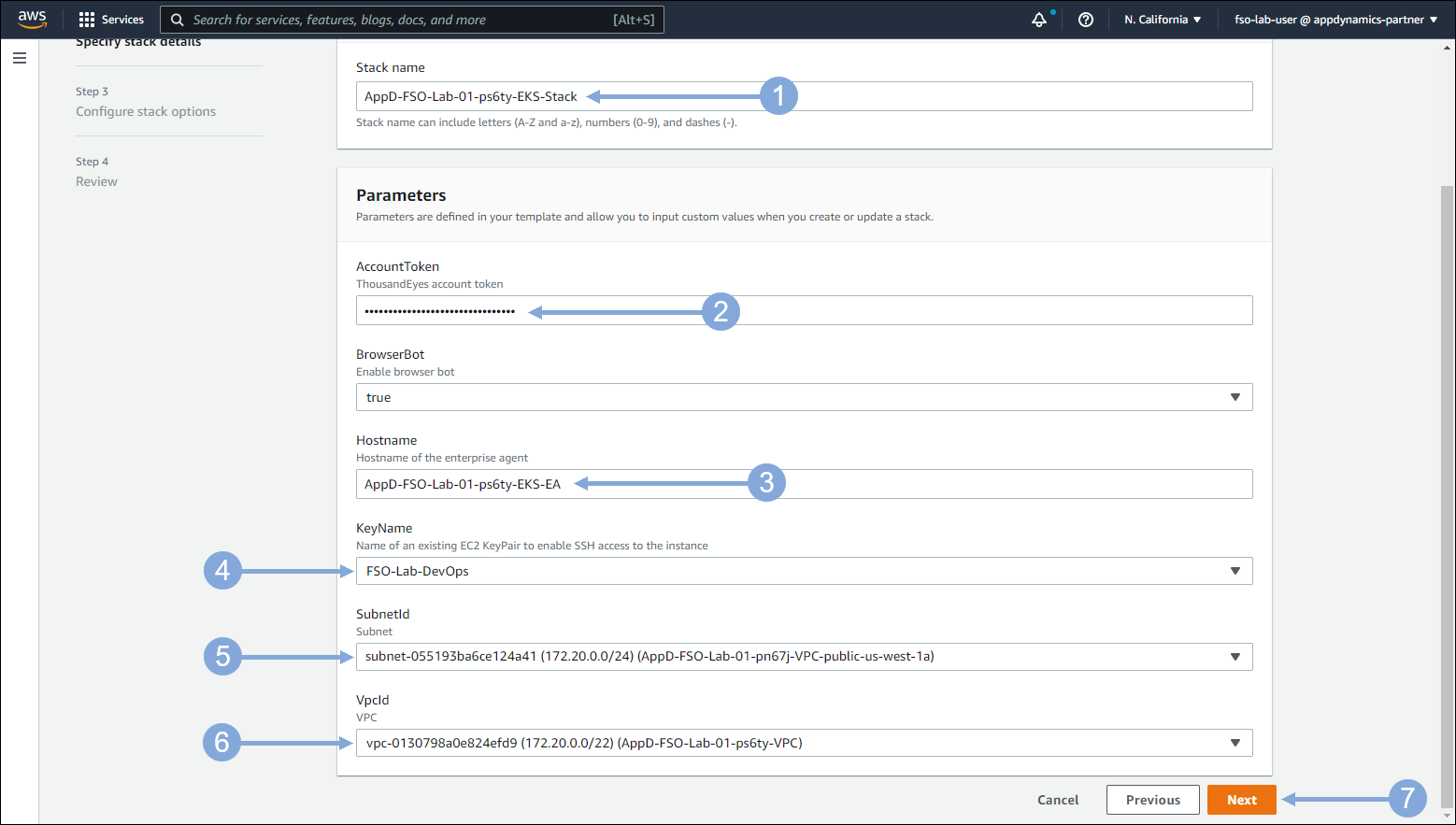Click the AWS logo home icon

[x=32, y=20]
